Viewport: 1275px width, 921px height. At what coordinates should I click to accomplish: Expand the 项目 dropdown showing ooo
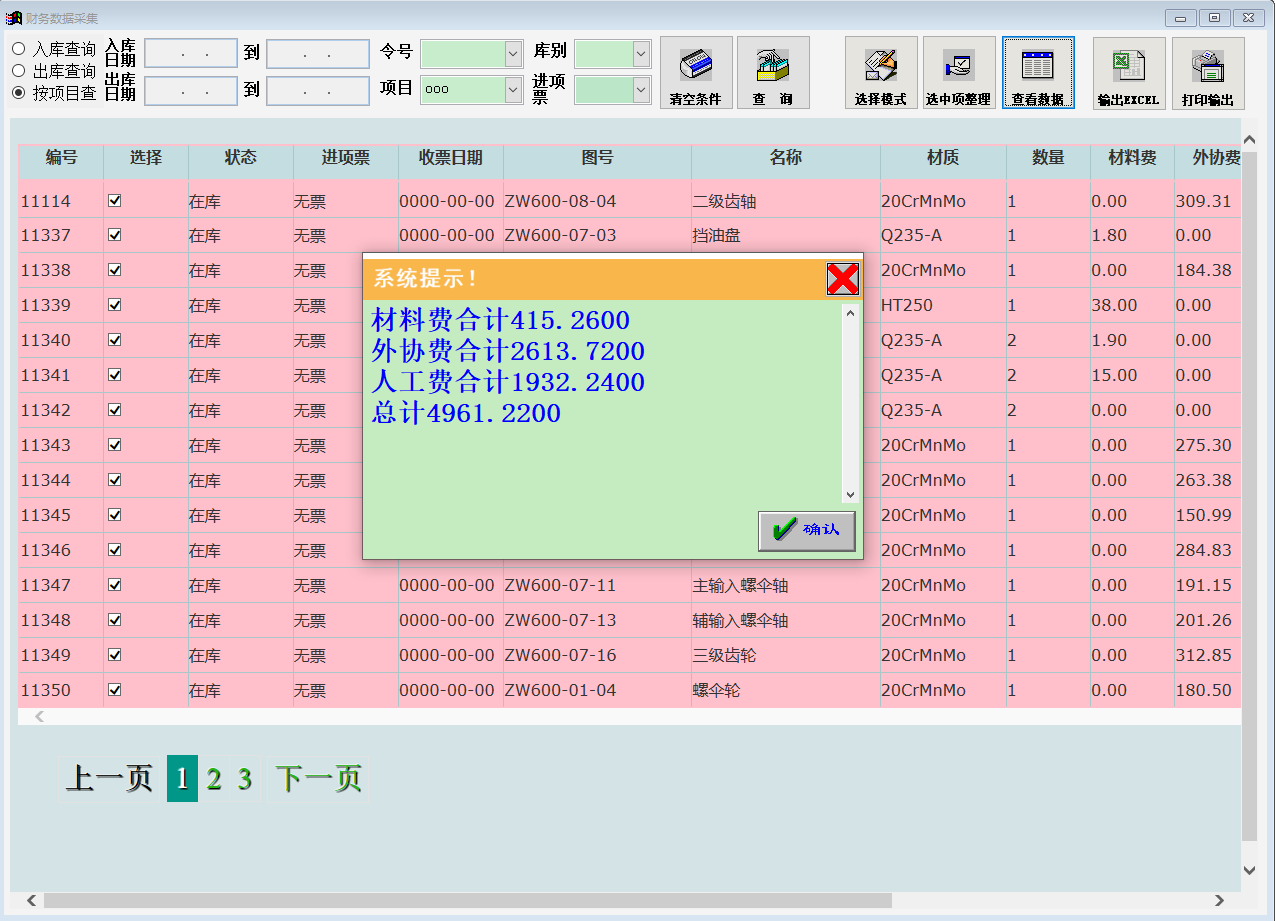[x=513, y=90]
